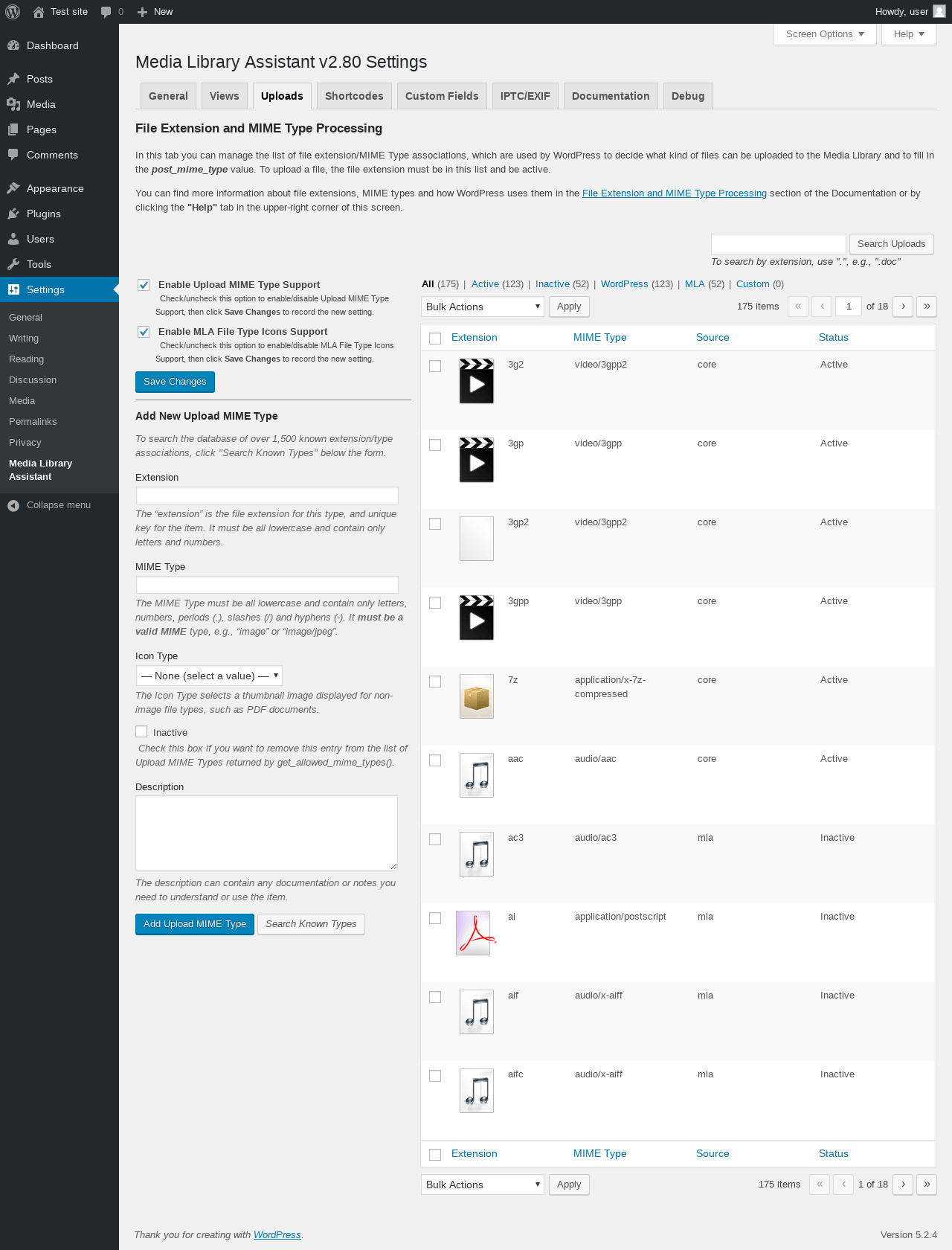Filter list by the MLA source link
The image size is (952, 1250).
tap(695, 284)
